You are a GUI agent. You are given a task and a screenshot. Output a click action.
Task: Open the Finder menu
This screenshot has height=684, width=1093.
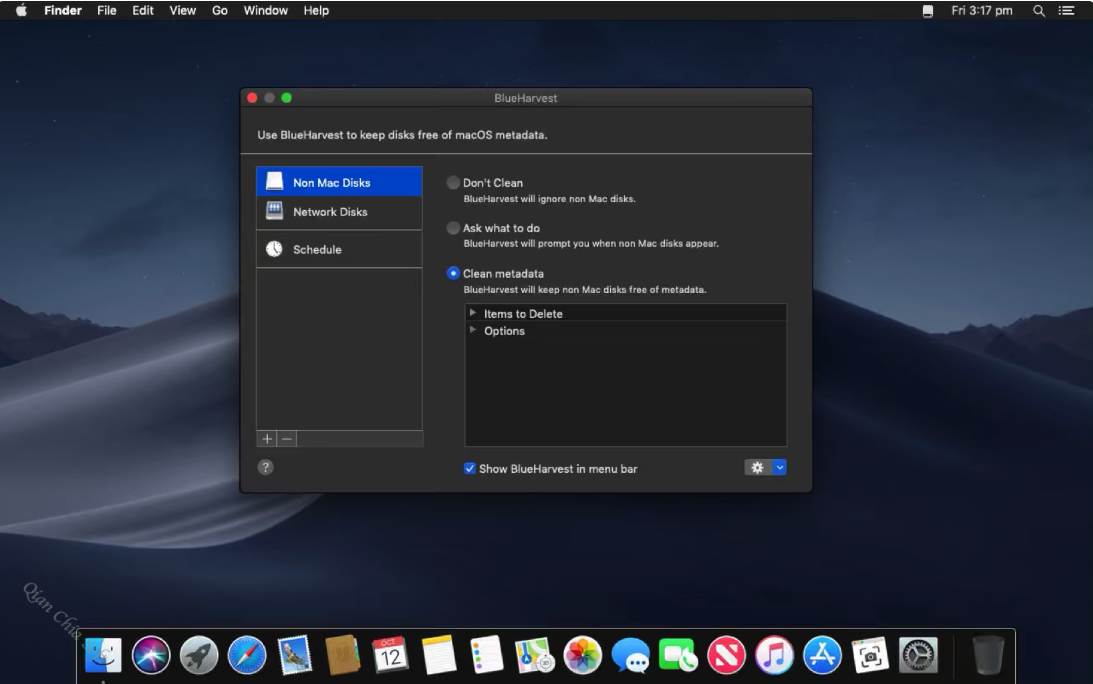click(63, 10)
